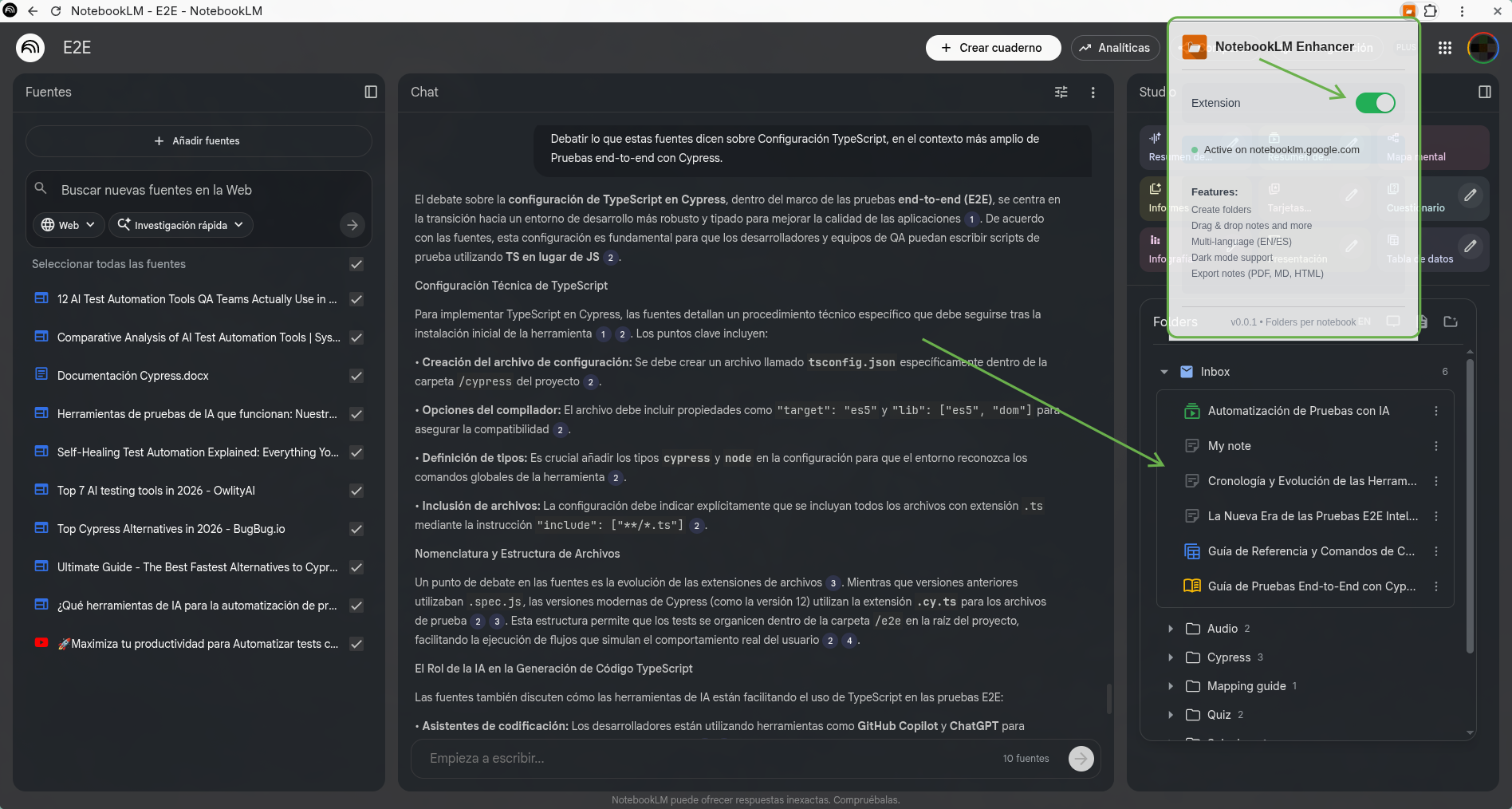Viewport: 1512px width, 809px height.
Task: Click the table icon of Guía de Referencia
Action: click(1192, 551)
